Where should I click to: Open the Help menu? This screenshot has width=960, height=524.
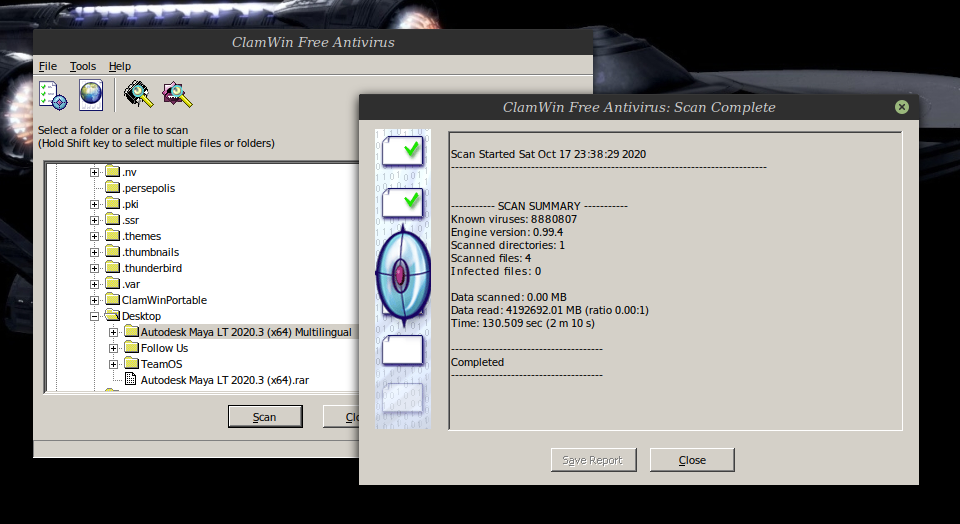120,66
